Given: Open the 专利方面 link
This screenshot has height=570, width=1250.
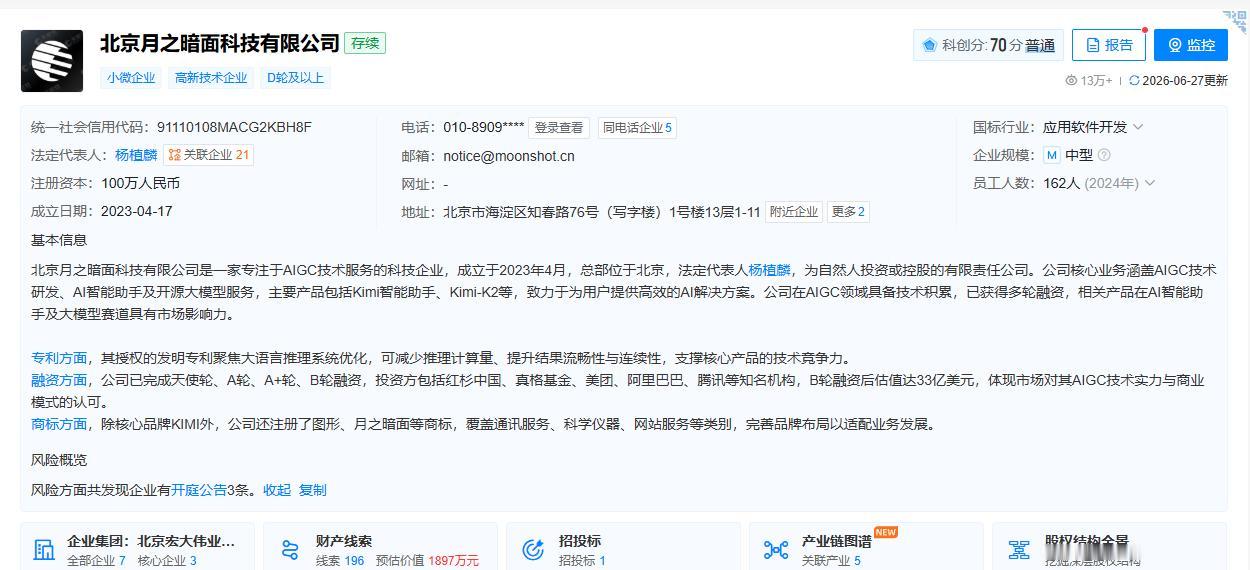Looking at the screenshot, I should (x=59, y=358).
